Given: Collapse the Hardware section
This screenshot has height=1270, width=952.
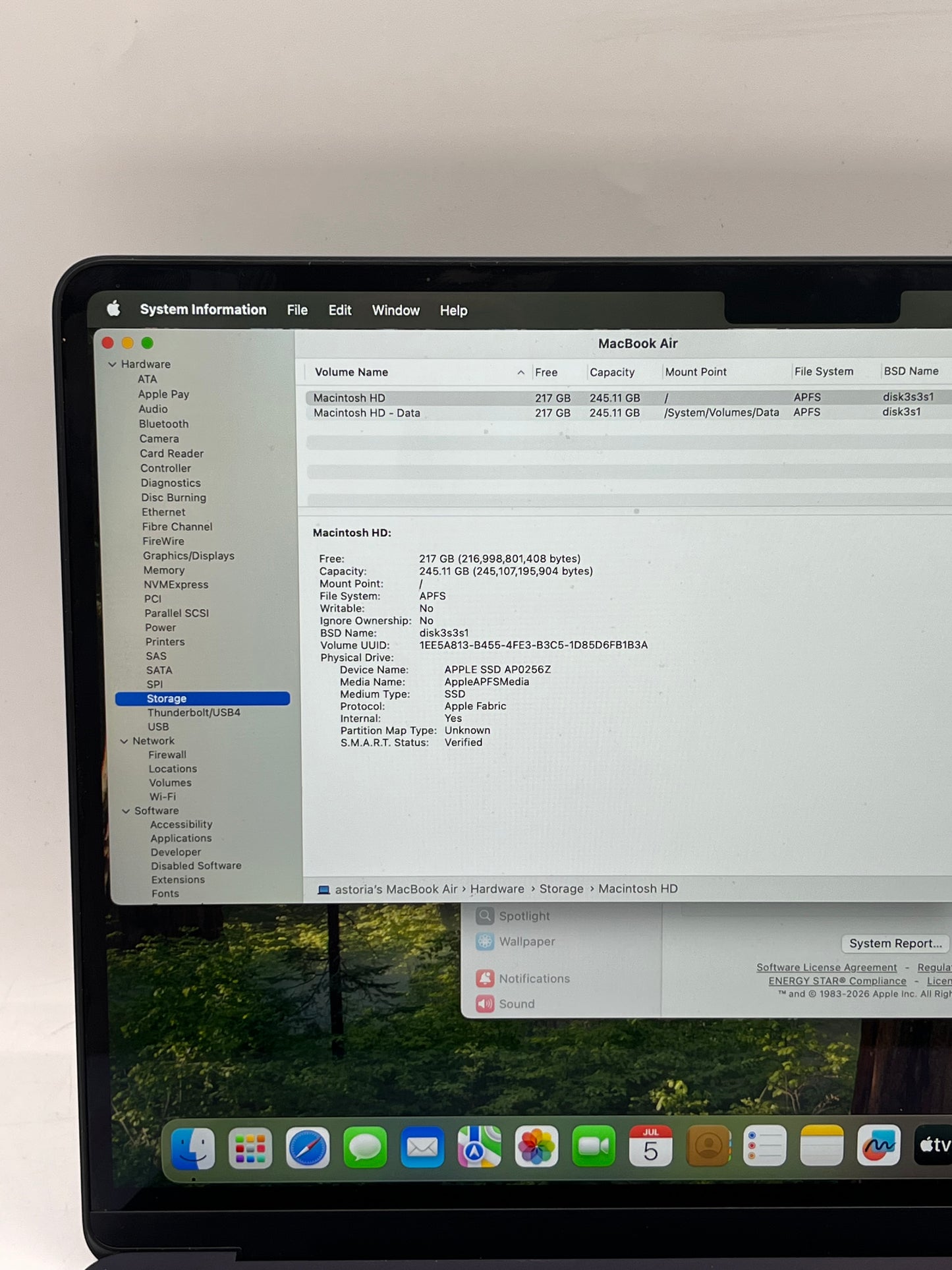Looking at the screenshot, I should [113, 364].
